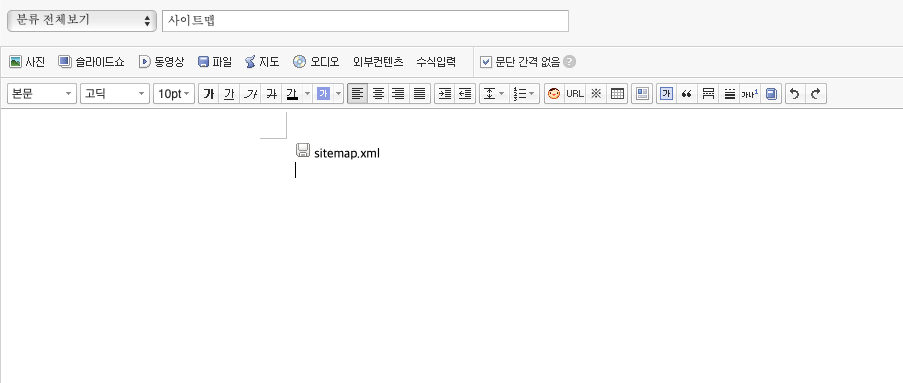Expand the background color palette arrow
Viewport: 903px width, 383px height.
[x=338, y=93]
